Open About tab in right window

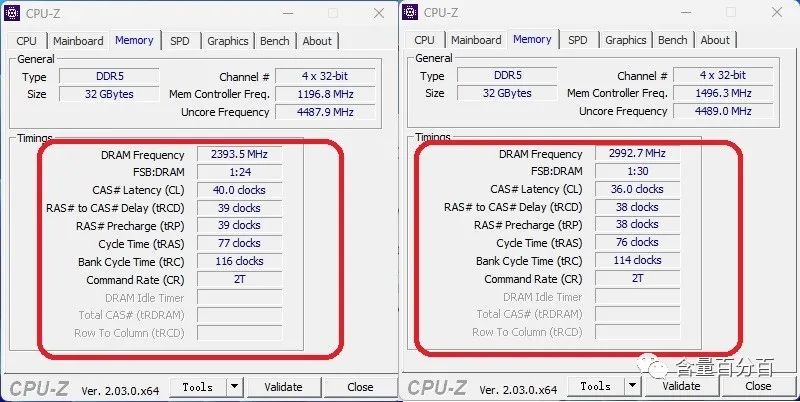715,40
